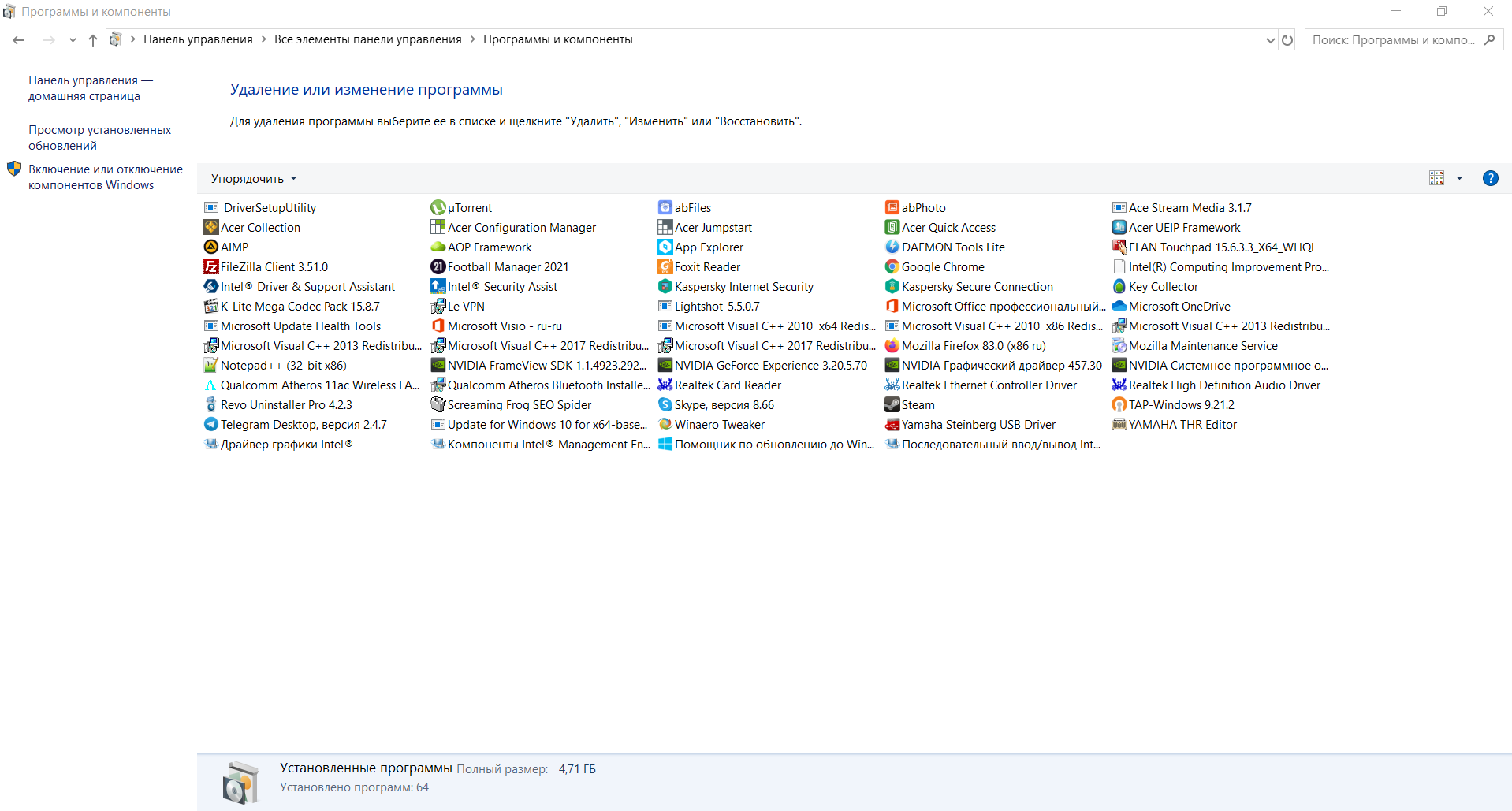Open Включение или отключение компонентов Windows
Image resolution: width=1512 pixels, height=811 pixels.
(106, 177)
